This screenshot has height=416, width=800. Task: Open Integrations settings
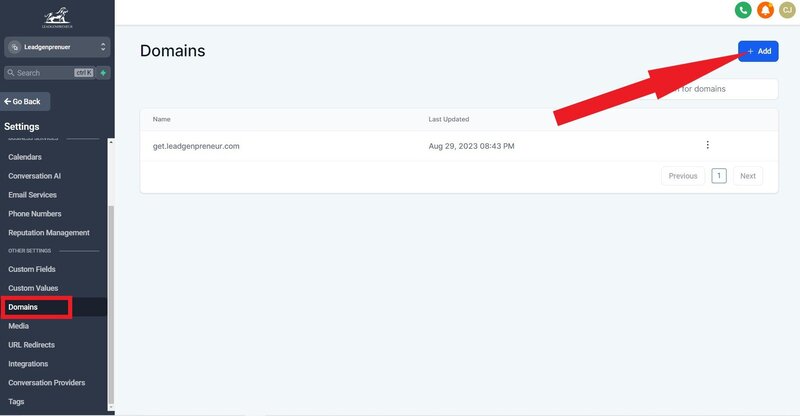pyautogui.click(x=28, y=364)
